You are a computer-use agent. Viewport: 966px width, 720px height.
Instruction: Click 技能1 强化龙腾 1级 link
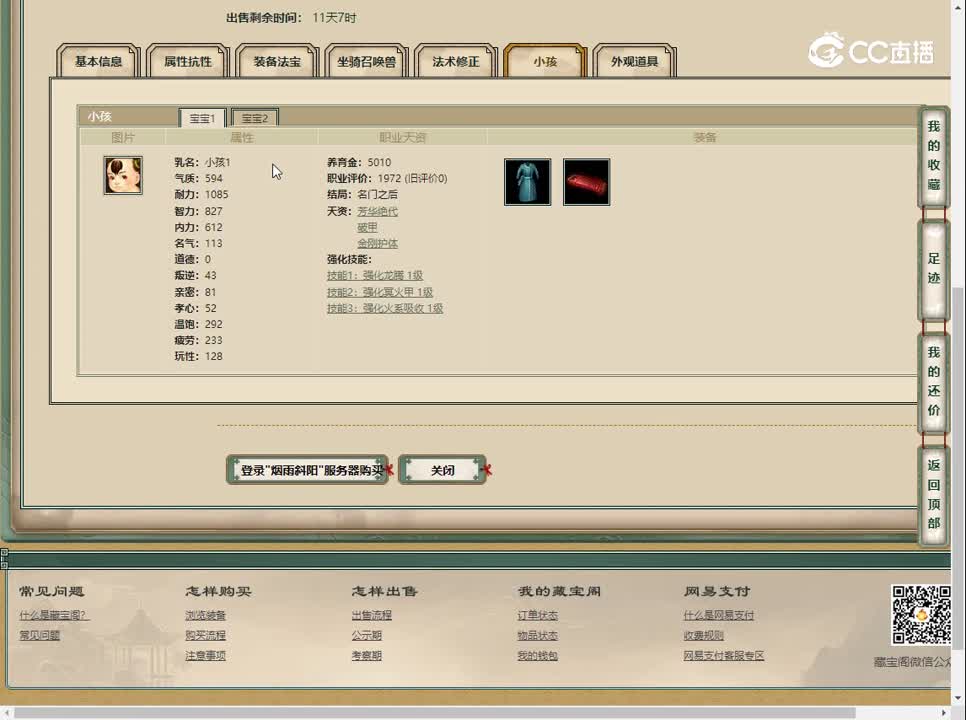coord(375,275)
